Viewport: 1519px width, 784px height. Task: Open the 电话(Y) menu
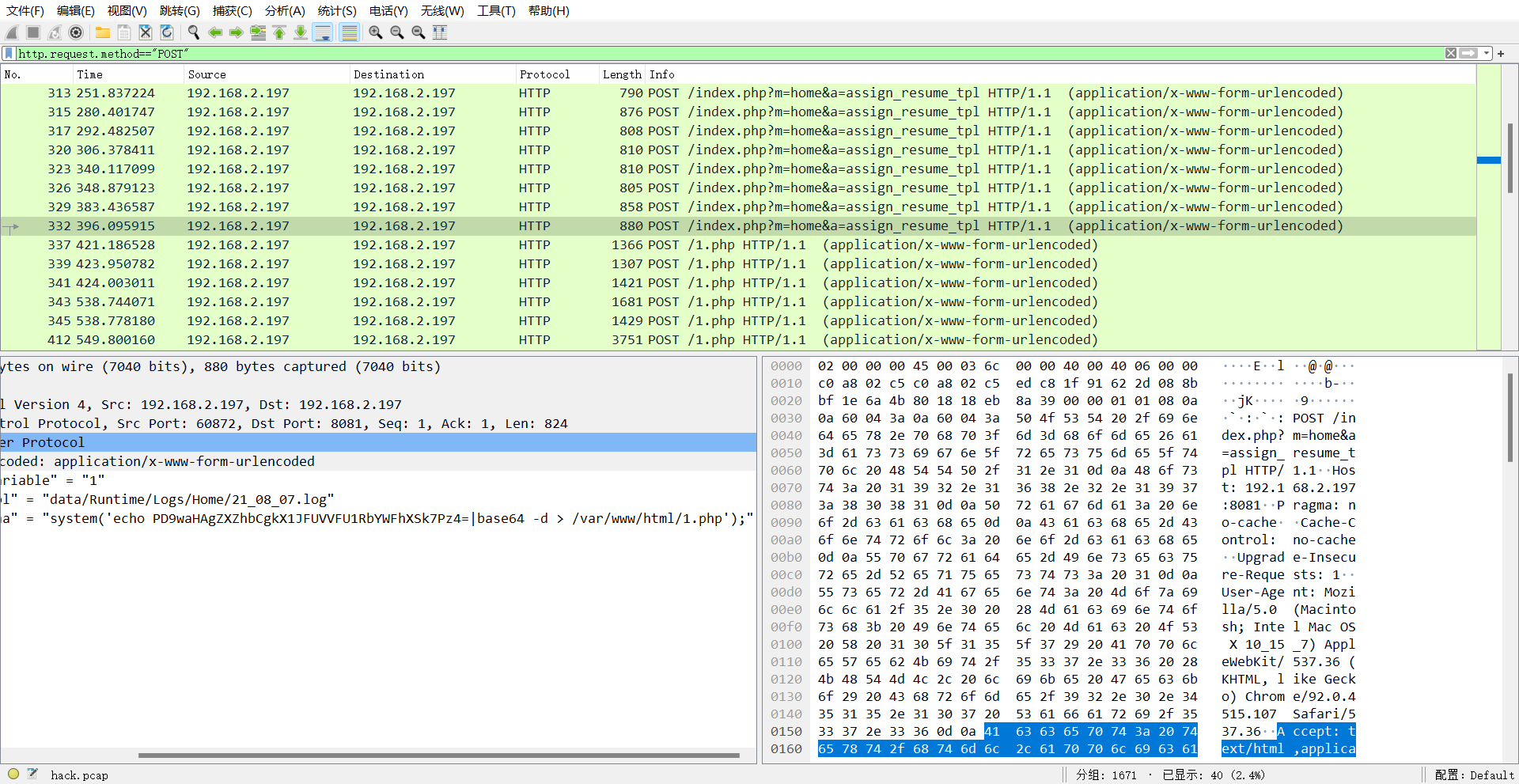click(x=388, y=10)
